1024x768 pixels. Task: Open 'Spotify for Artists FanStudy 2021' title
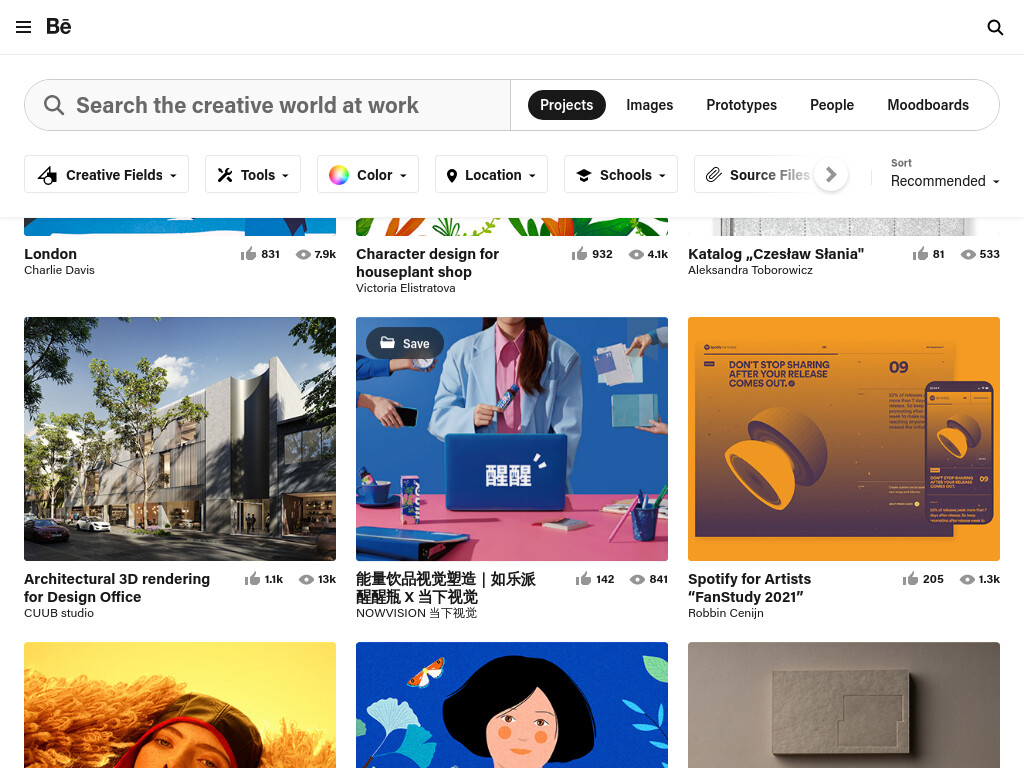point(749,588)
